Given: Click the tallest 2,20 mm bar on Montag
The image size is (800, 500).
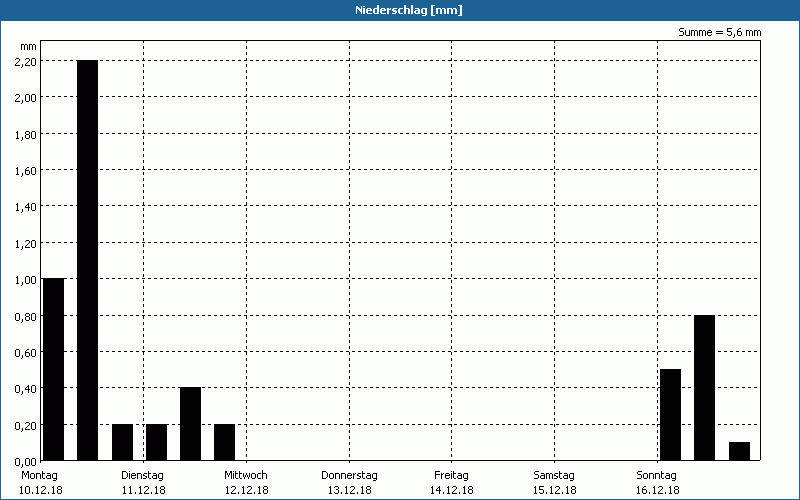Looking at the screenshot, I should coord(87,260).
